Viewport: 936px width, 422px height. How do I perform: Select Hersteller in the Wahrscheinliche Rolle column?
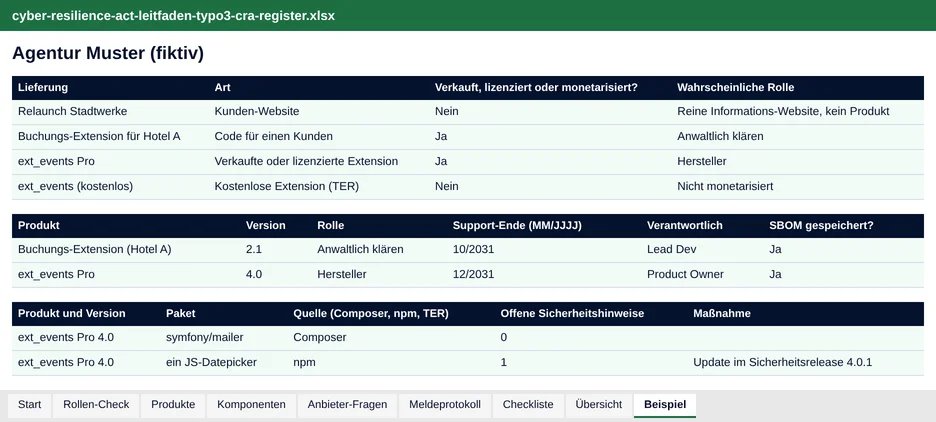point(701,162)
